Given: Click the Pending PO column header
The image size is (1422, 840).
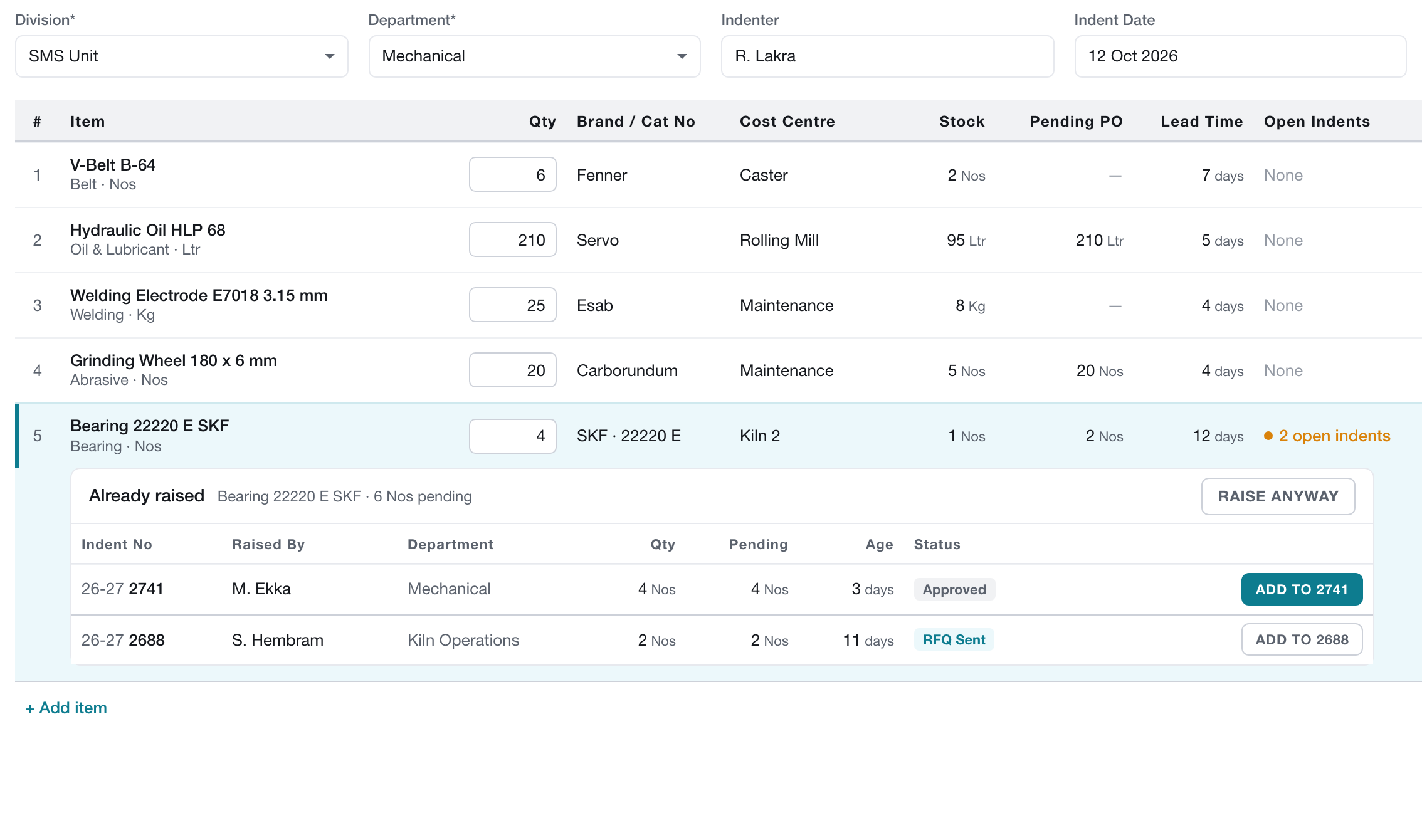Looking at the screenshot, I should click(x=1076, y=122).
